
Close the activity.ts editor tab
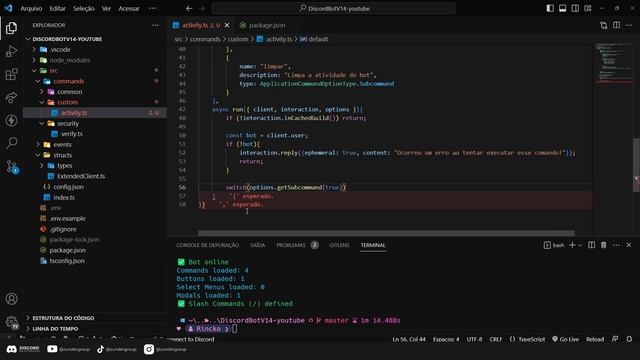pyautogui.click(x=227, y=25)
